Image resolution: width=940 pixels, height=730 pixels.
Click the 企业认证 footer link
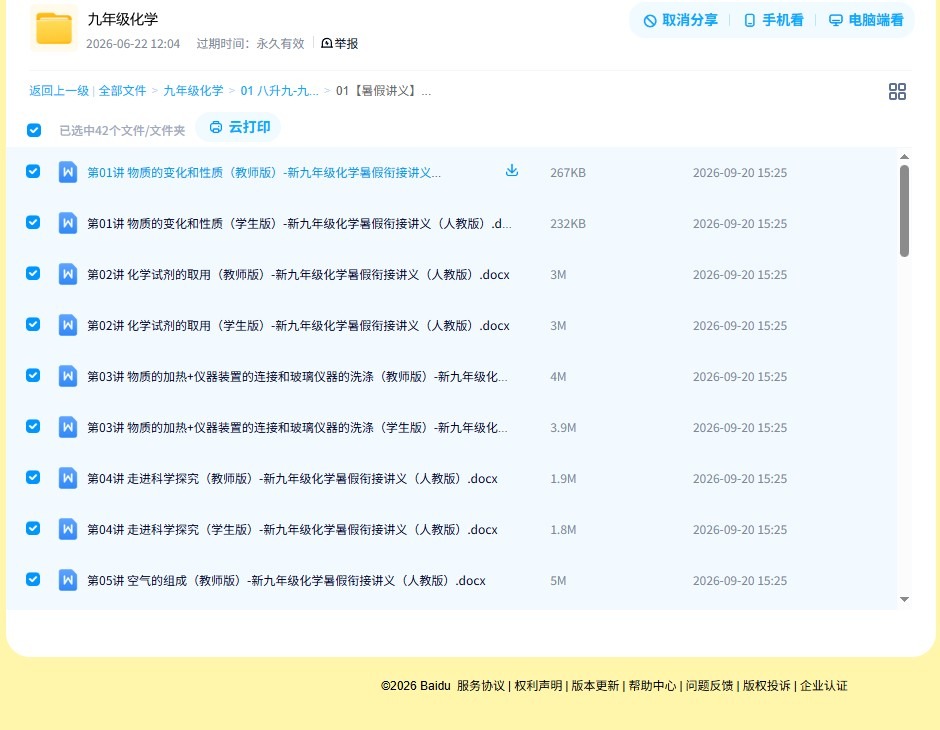824,685
